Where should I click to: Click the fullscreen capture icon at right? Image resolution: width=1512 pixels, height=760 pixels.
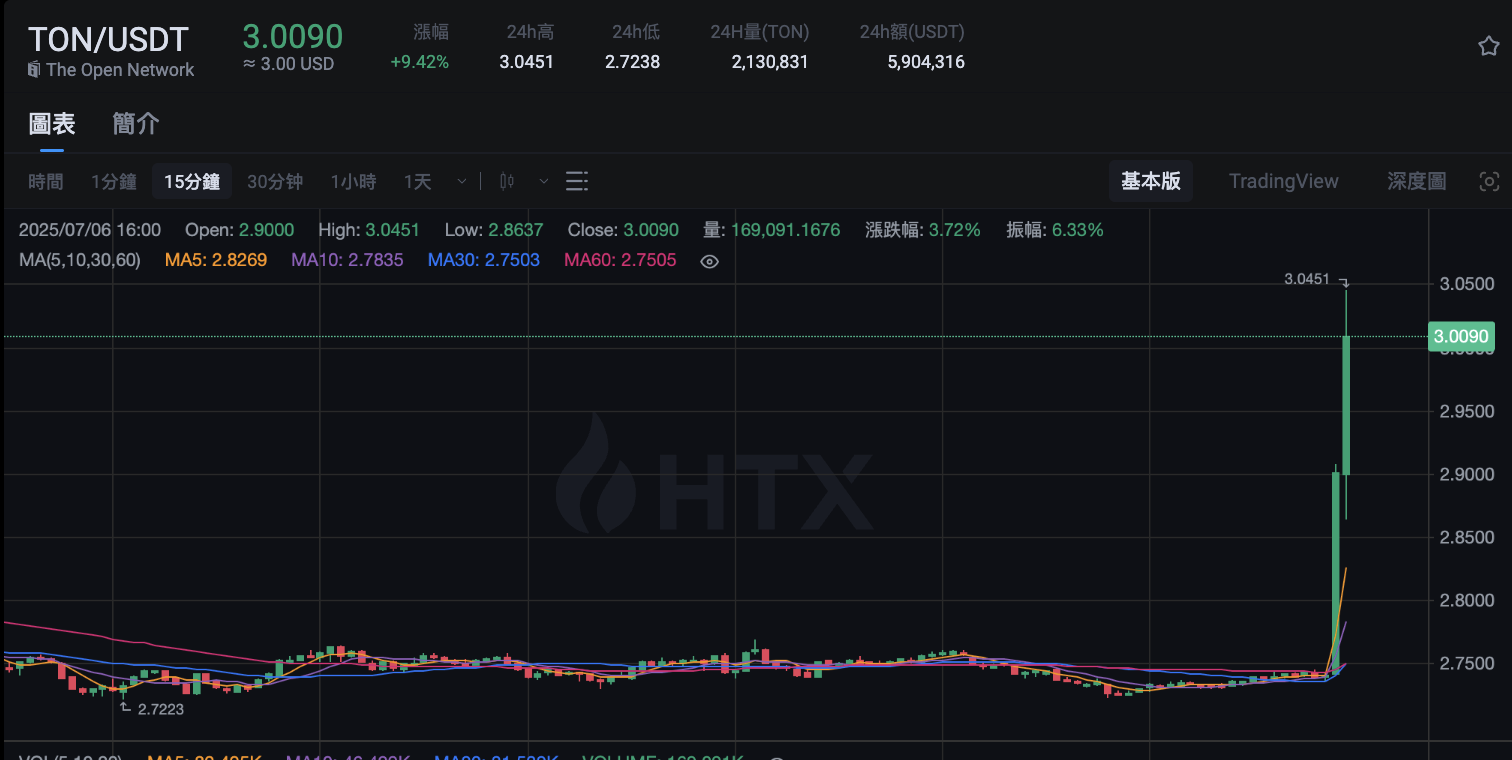click(x=1489, y=181)
